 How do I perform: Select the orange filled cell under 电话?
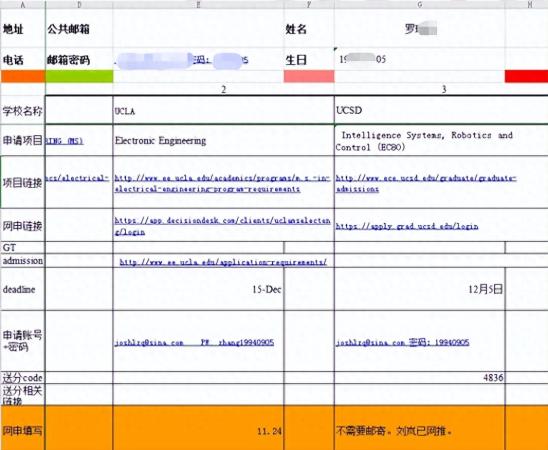click(23, 77)
